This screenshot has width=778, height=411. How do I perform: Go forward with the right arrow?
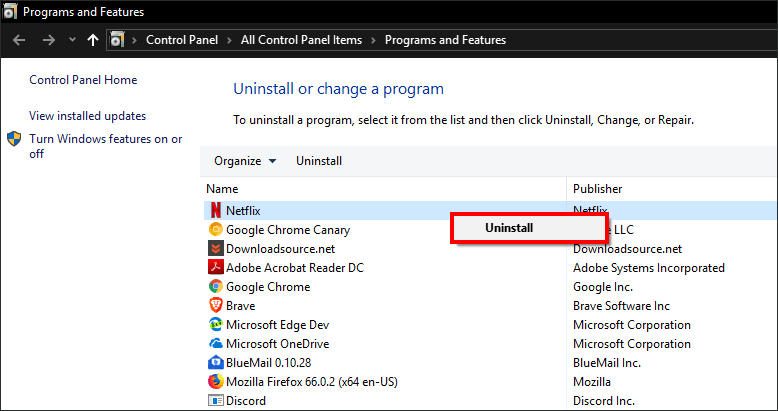click(x=49, y=40)
